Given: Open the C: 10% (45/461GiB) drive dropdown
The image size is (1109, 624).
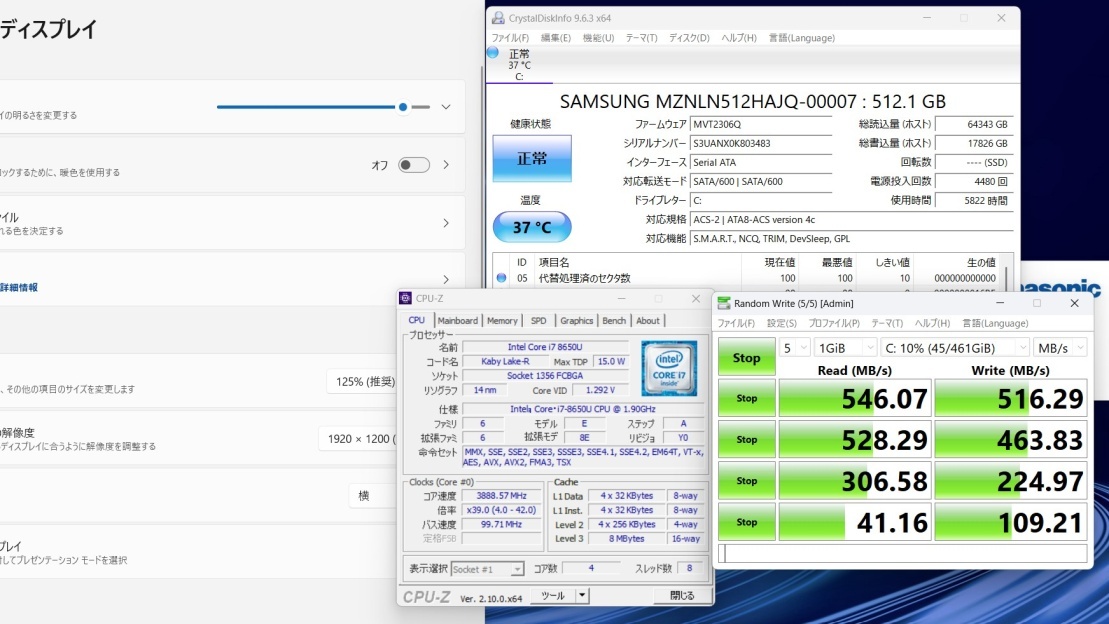Looking at the screenshot, I should coord(955,347).
